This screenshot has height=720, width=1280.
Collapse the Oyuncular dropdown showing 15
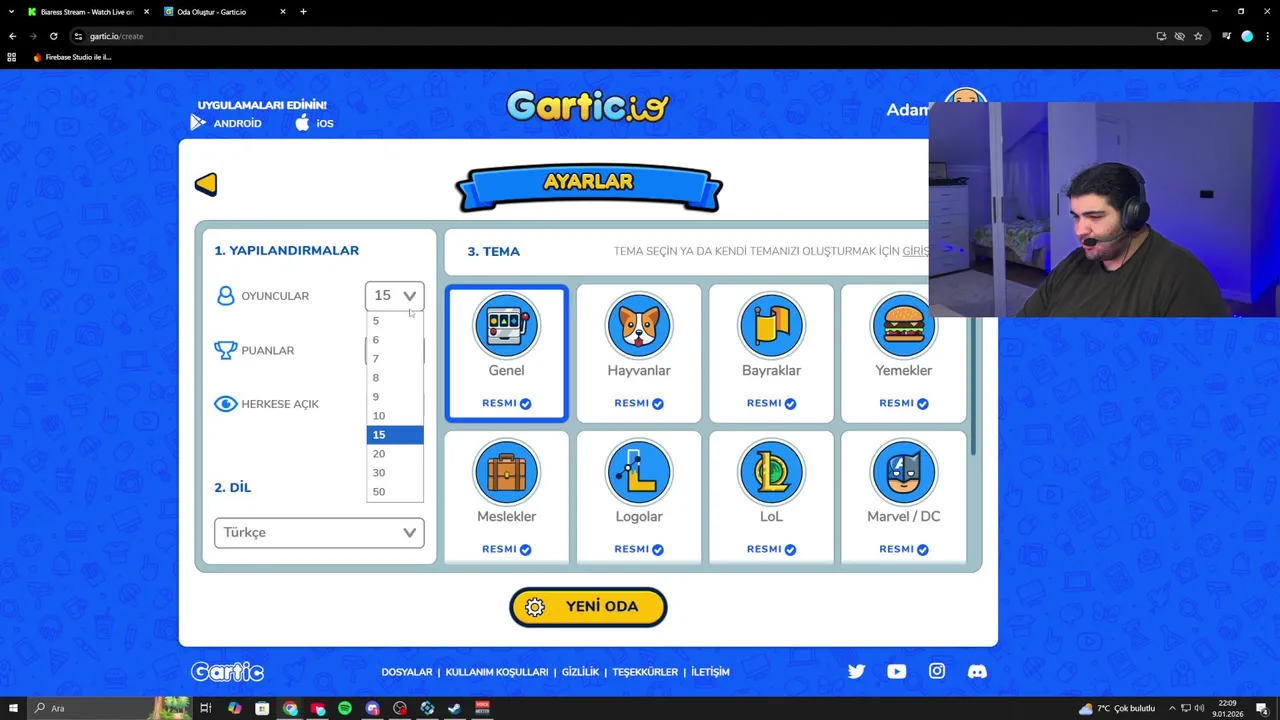point(395,296)
